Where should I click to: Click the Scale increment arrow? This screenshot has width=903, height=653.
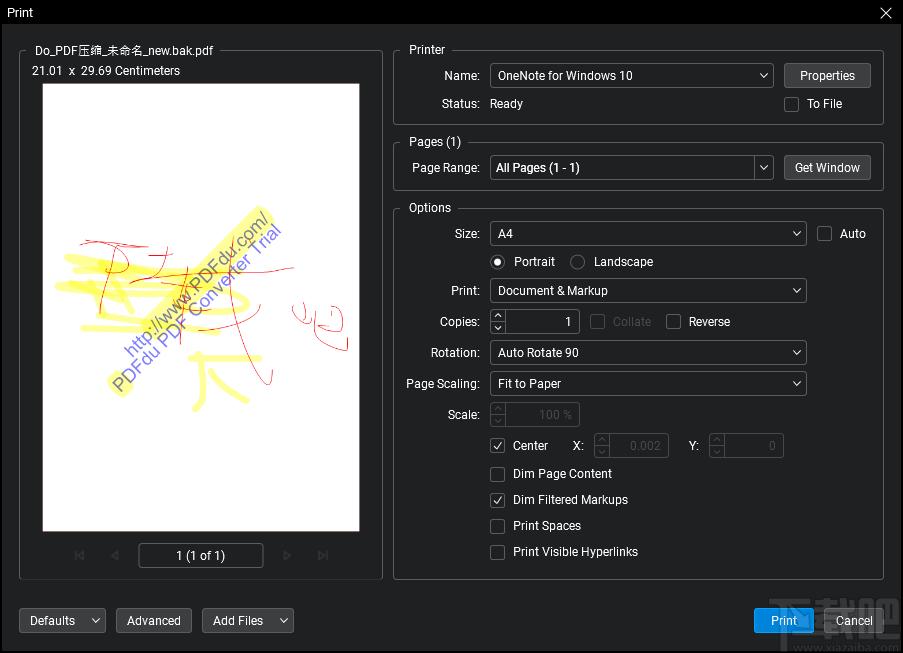499,409
